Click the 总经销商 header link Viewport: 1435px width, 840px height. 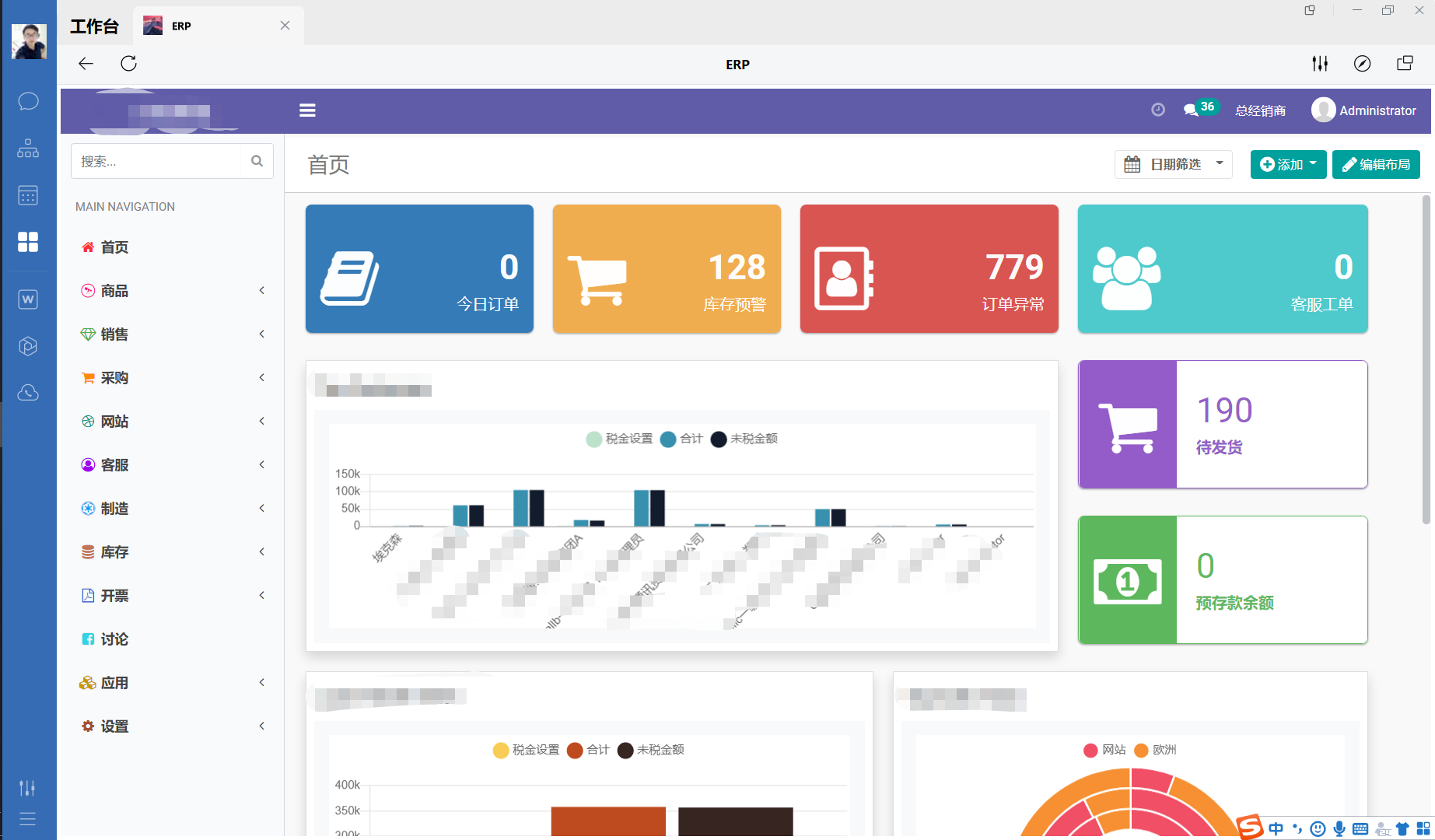click(x=1260, y=111)
